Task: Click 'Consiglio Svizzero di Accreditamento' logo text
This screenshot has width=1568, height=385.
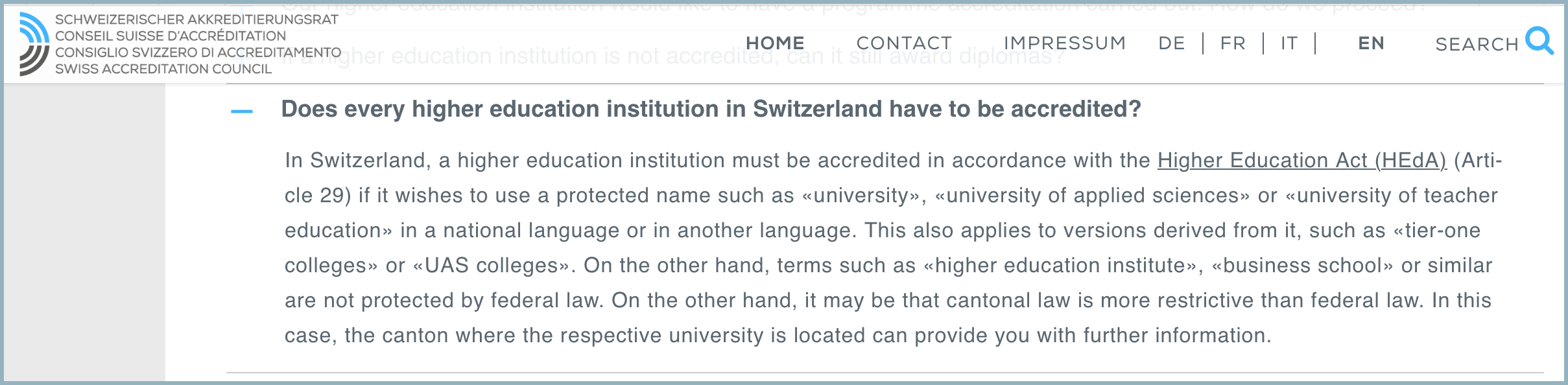Action: 198,52
